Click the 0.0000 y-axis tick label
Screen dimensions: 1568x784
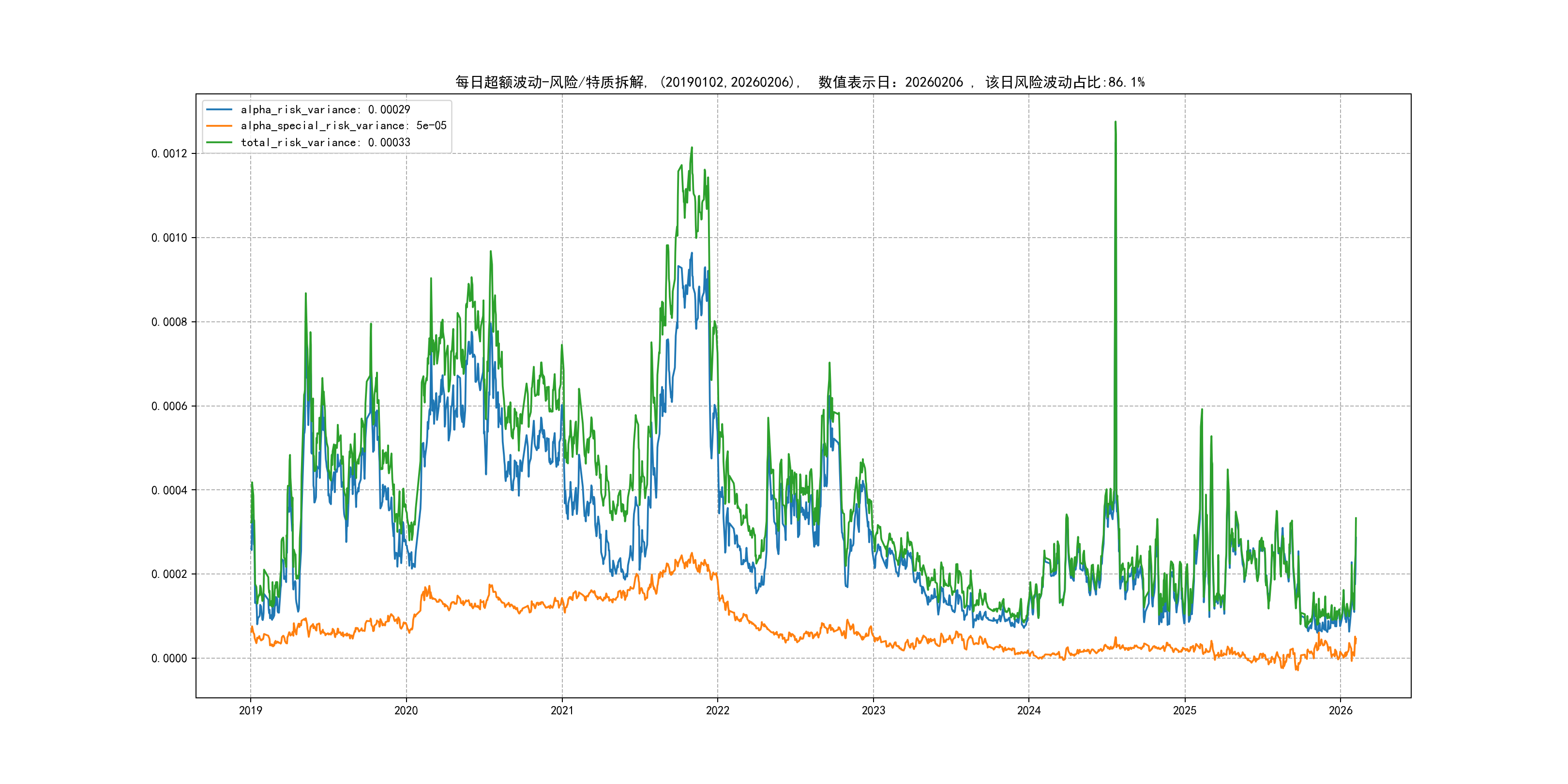[169, 658]
